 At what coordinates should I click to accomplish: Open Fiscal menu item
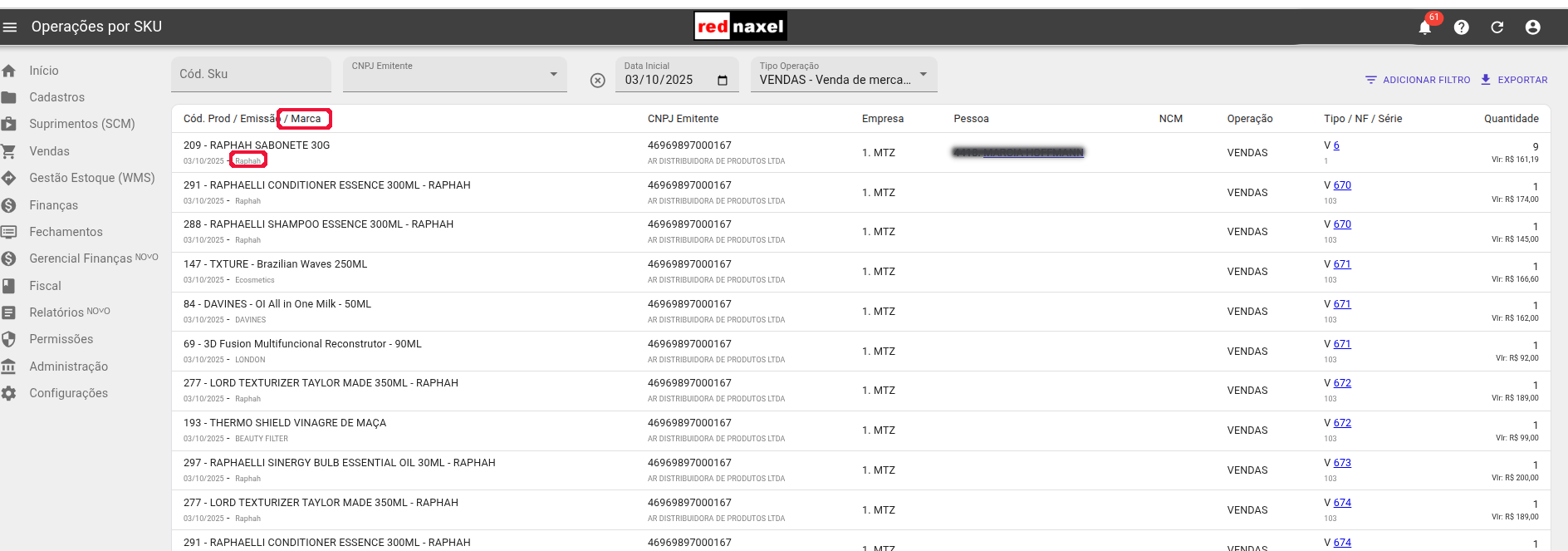pyautogui.click(x=46, y=286)
